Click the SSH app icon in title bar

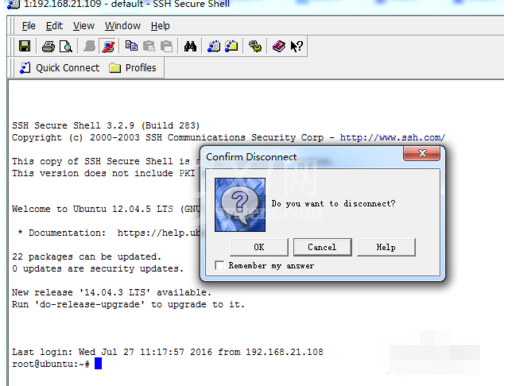pos(13,4)
